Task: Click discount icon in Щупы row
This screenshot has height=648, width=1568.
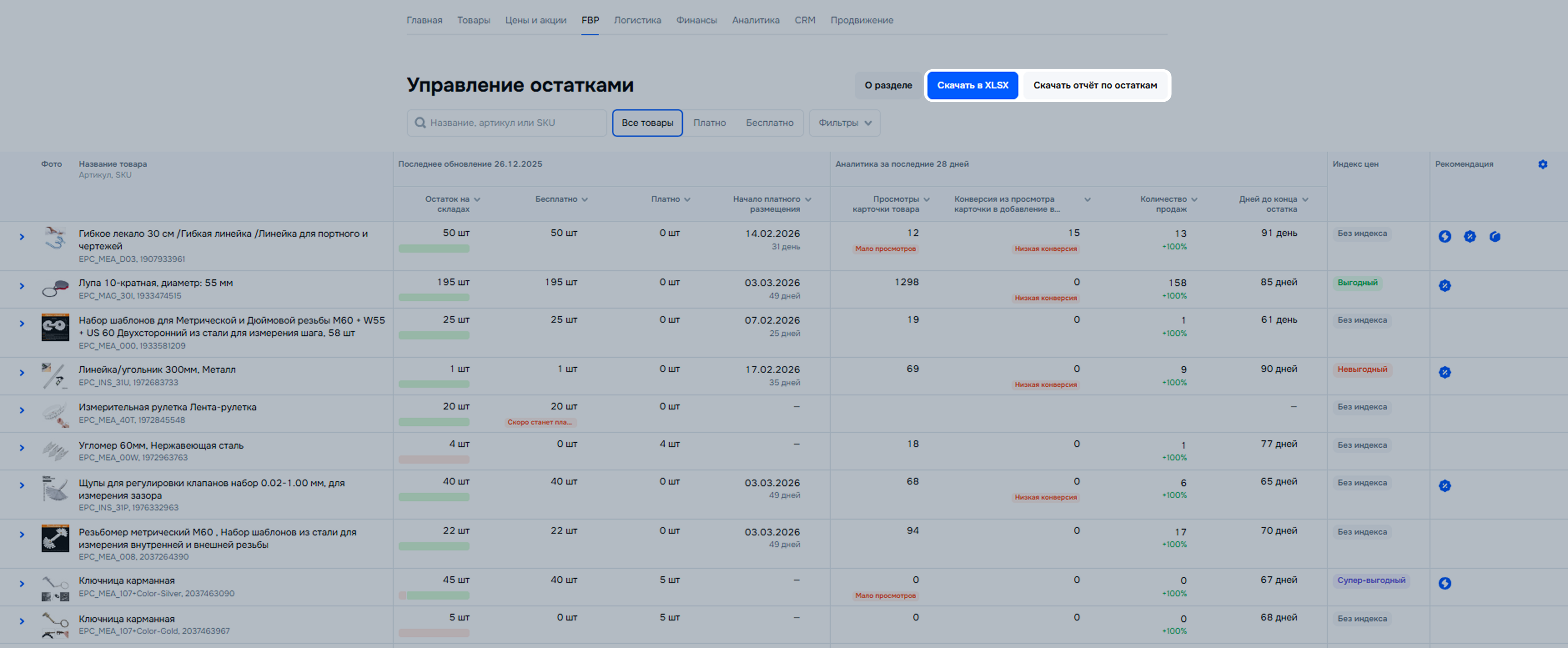Action: [x=1445, y=485]
